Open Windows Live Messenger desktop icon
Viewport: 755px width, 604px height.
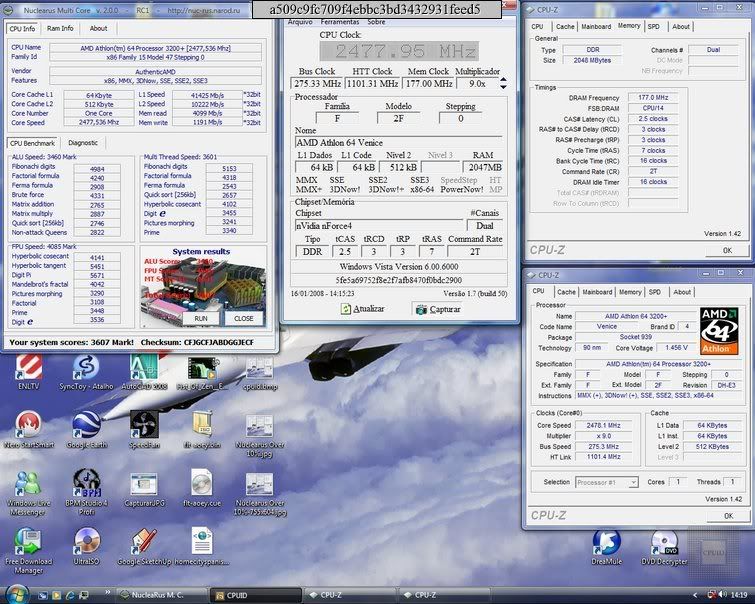[x=29, y=484]
